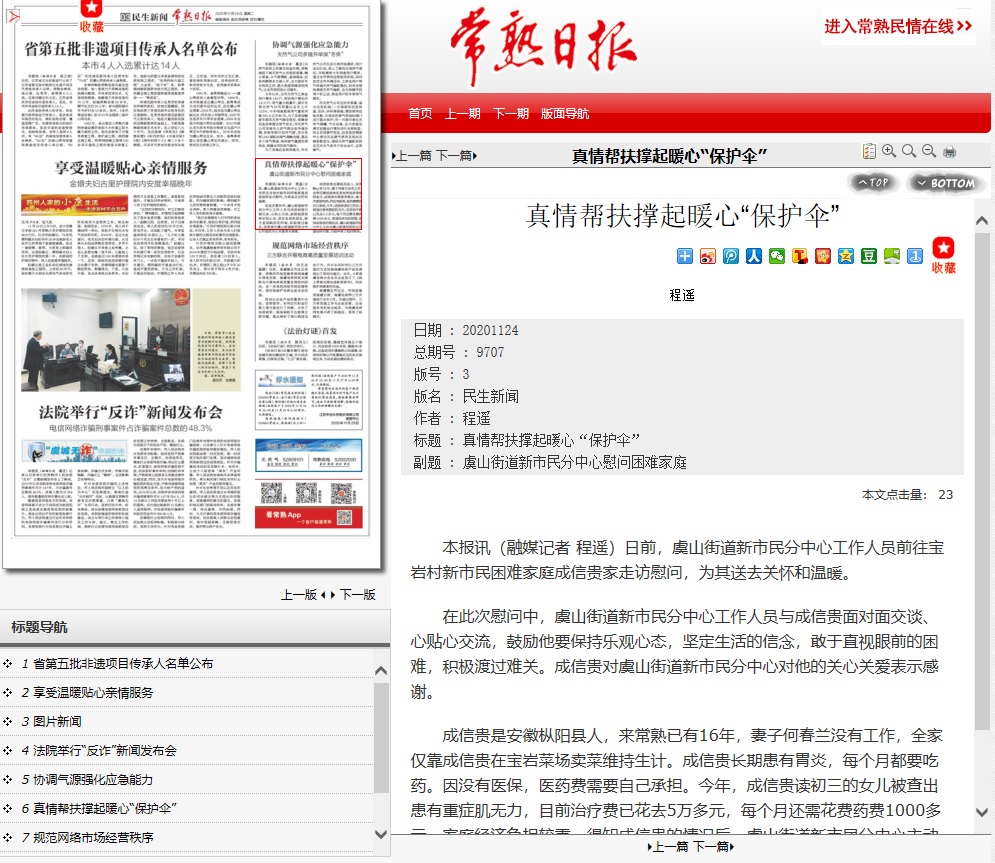Click 省第五批非遗项目 headline on page thumbnail
995x863 pixels.
click(x=131, y=49)
